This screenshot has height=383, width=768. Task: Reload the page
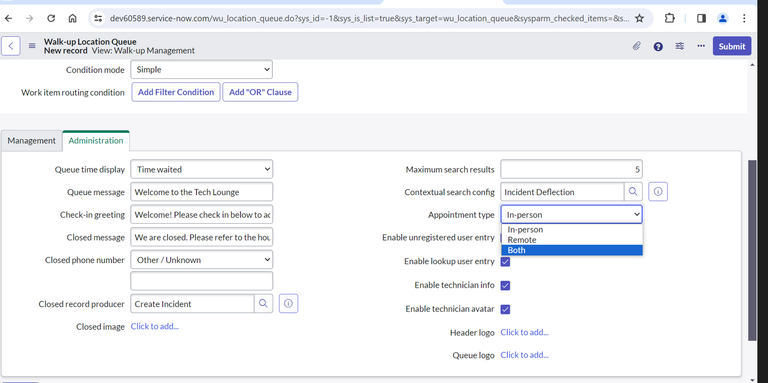pos(51,18)
